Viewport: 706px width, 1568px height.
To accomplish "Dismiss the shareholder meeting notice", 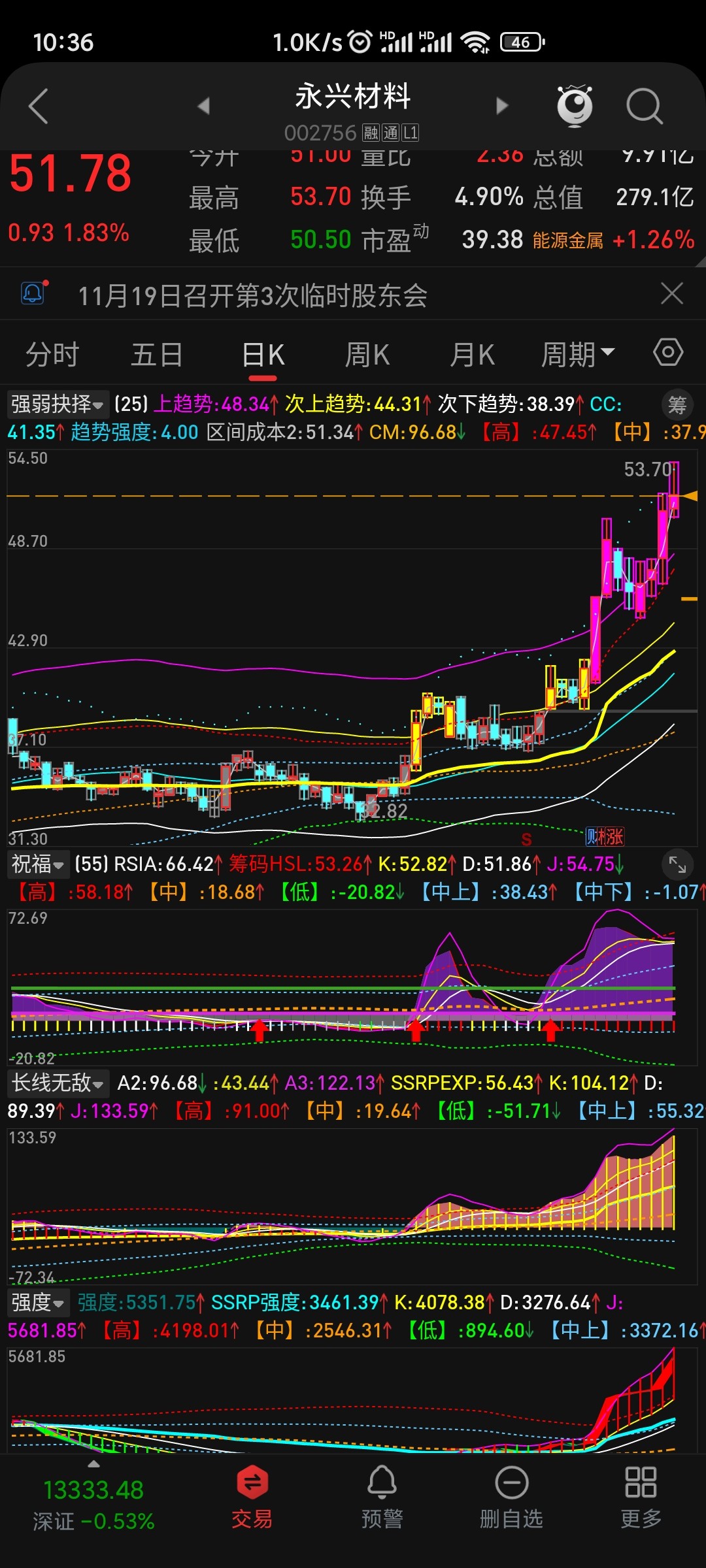I will point(672,293).
